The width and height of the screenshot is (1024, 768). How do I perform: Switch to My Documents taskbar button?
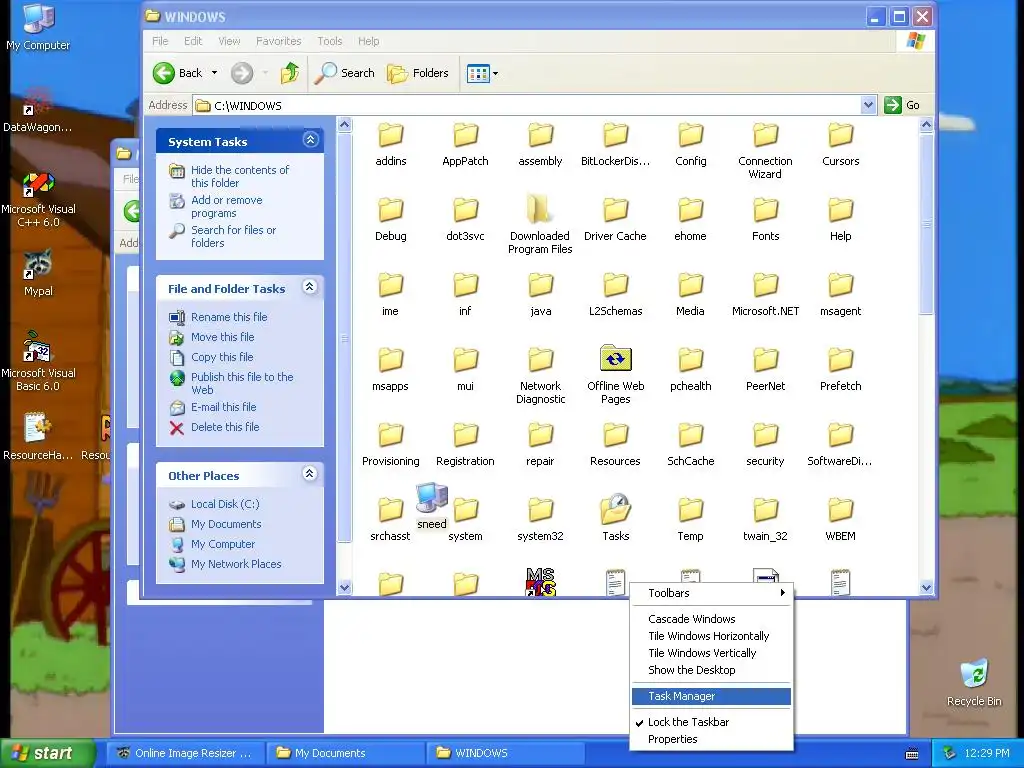(345, 753)
